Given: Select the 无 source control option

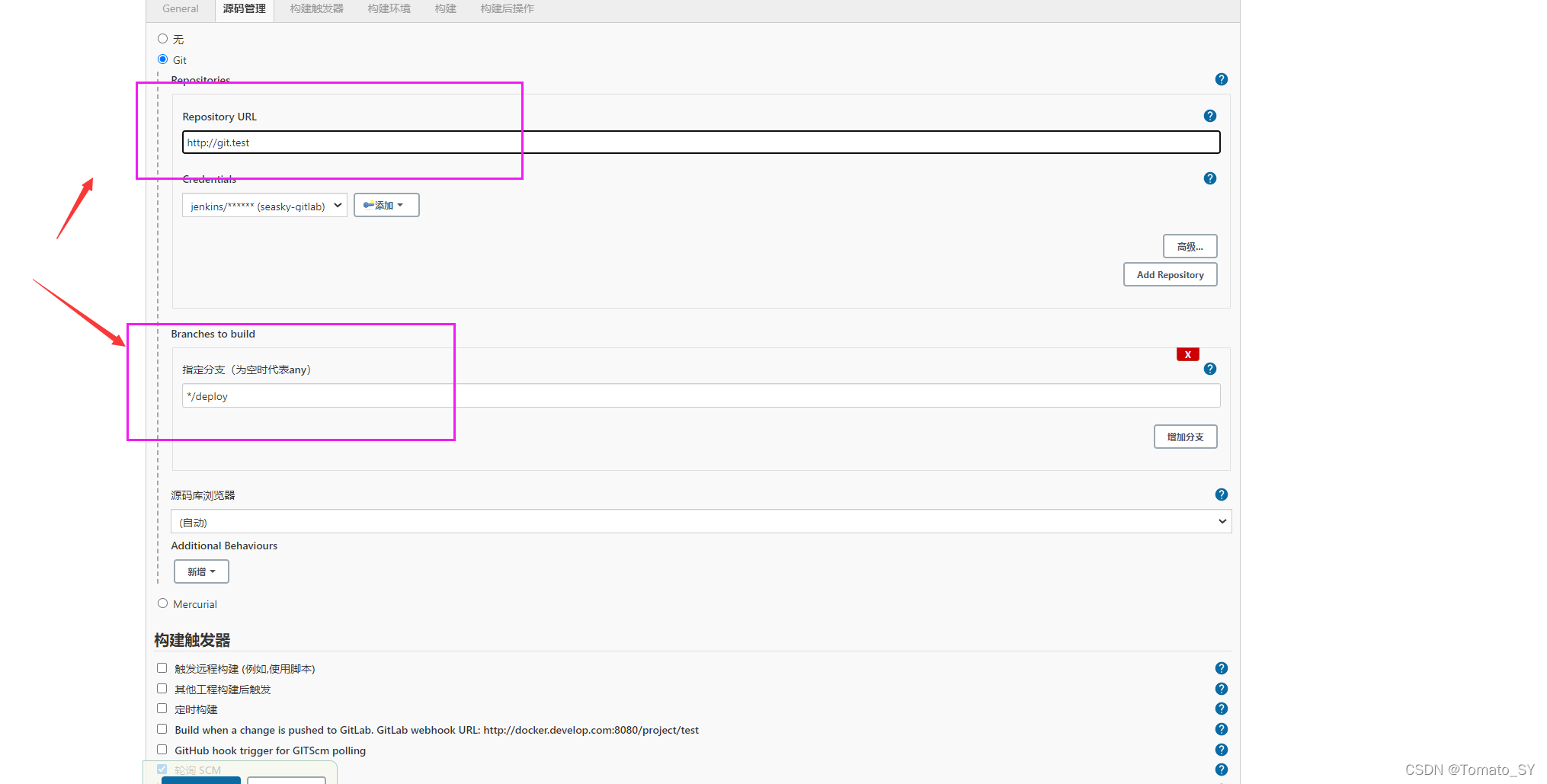Looking at the screenshot, I should pyautogui.click(x=162, y=38).
